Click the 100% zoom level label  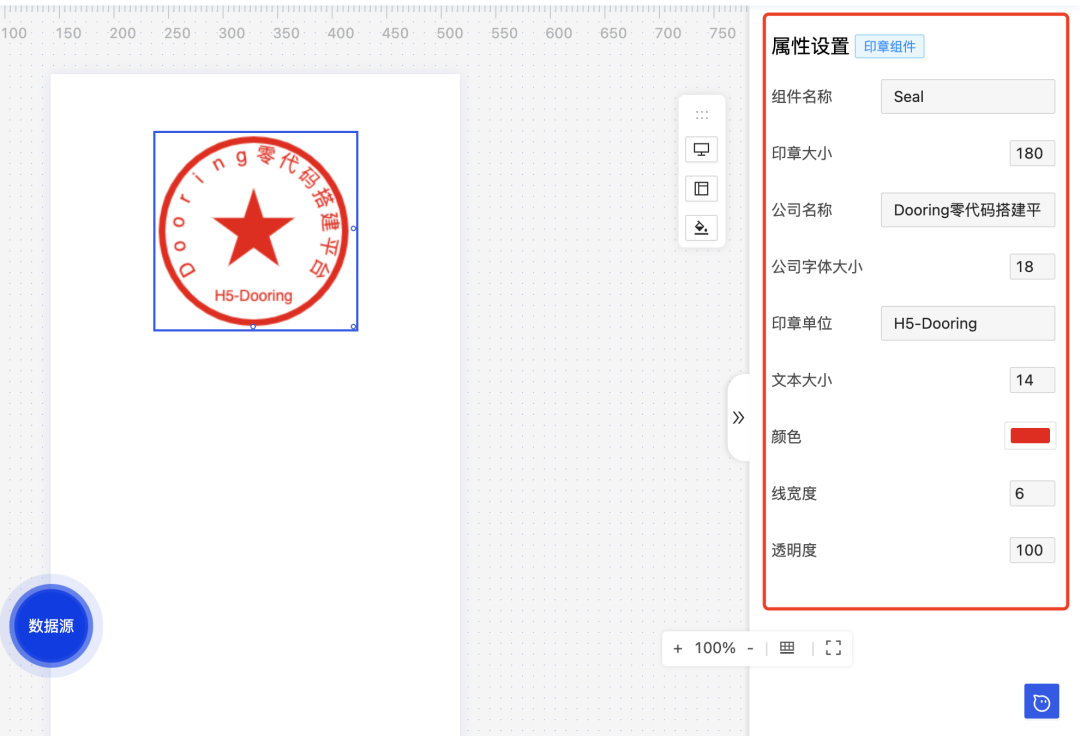pyautogui.click(x=712, y=648)
